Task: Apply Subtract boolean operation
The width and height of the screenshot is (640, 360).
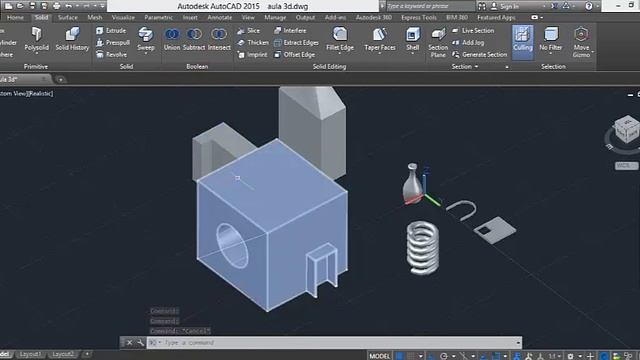Action: [194, 40]
